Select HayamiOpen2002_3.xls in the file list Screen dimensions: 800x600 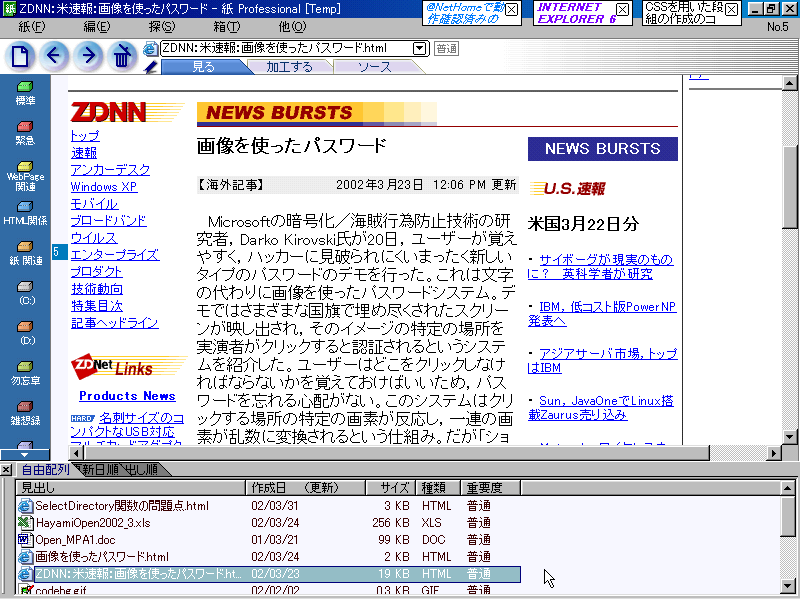point(92,523)
